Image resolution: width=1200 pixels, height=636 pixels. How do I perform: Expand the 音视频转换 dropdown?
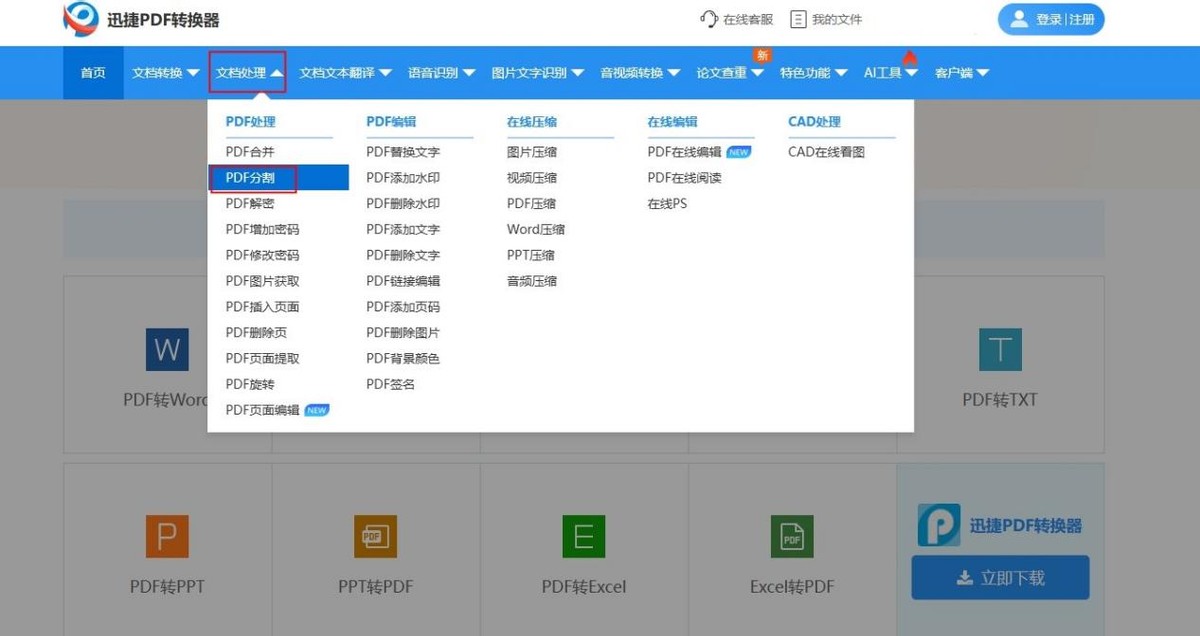[x=637, y=72]
